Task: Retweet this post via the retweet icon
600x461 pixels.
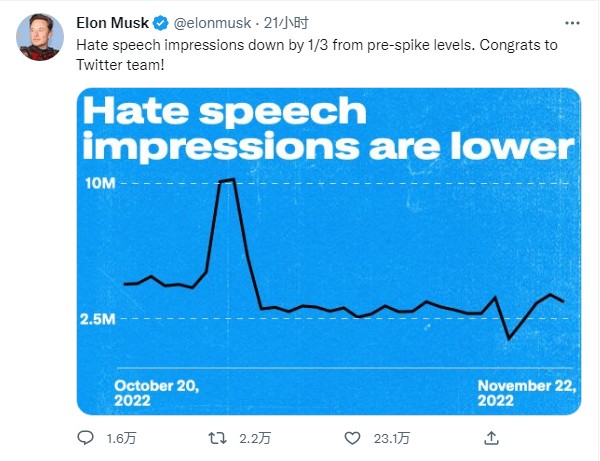Action: [217, 438]
